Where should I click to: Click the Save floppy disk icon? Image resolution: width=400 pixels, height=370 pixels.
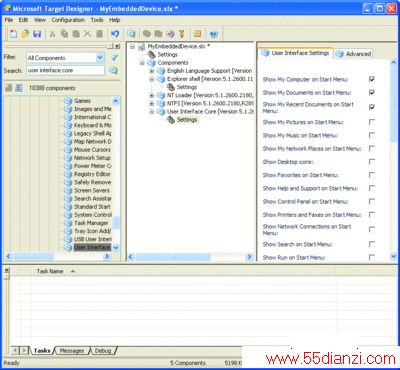click(x=37, y=34)
